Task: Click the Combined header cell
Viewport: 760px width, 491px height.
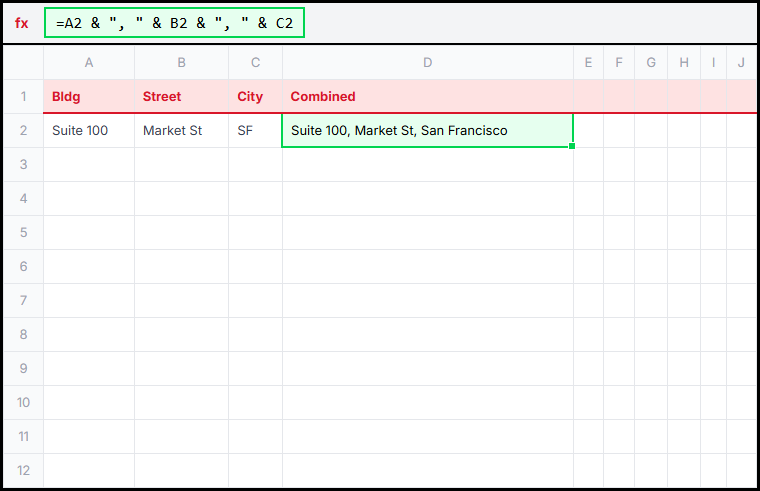Action: point(427,97)
